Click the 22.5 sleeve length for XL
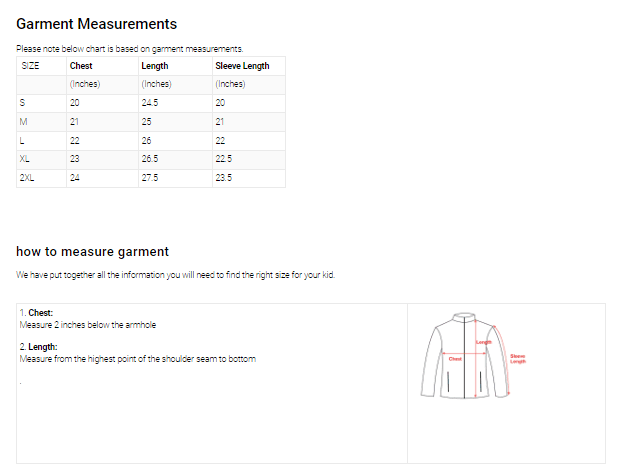 pos(223,158)
